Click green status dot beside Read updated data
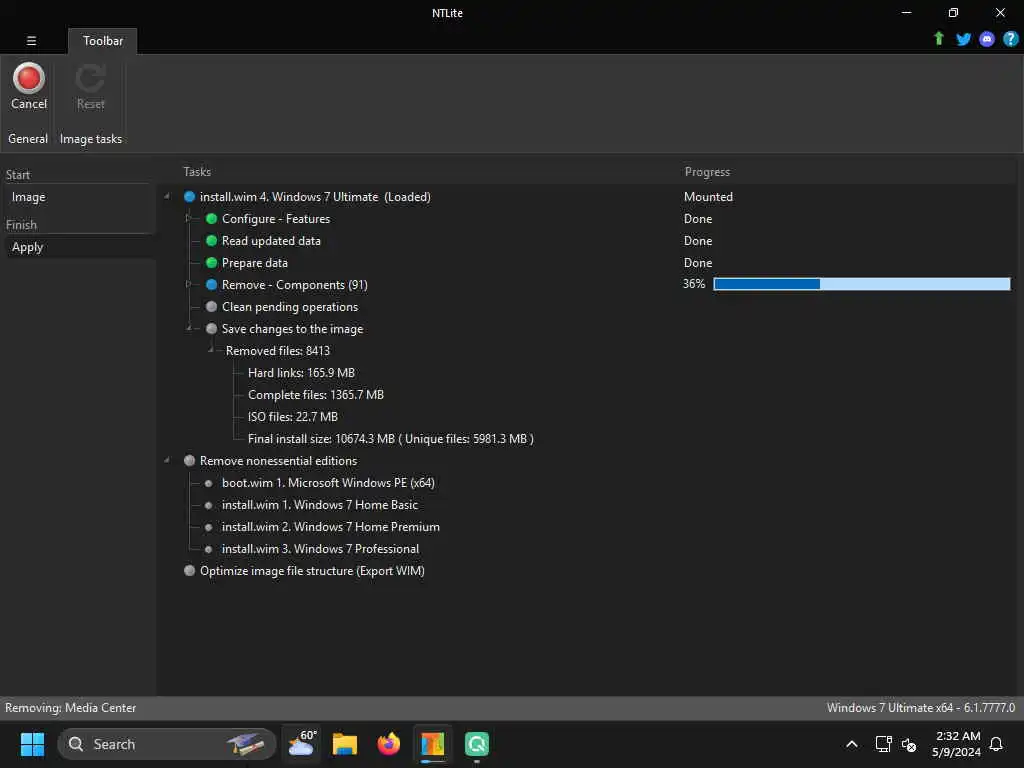 click(x=211, y=240)
